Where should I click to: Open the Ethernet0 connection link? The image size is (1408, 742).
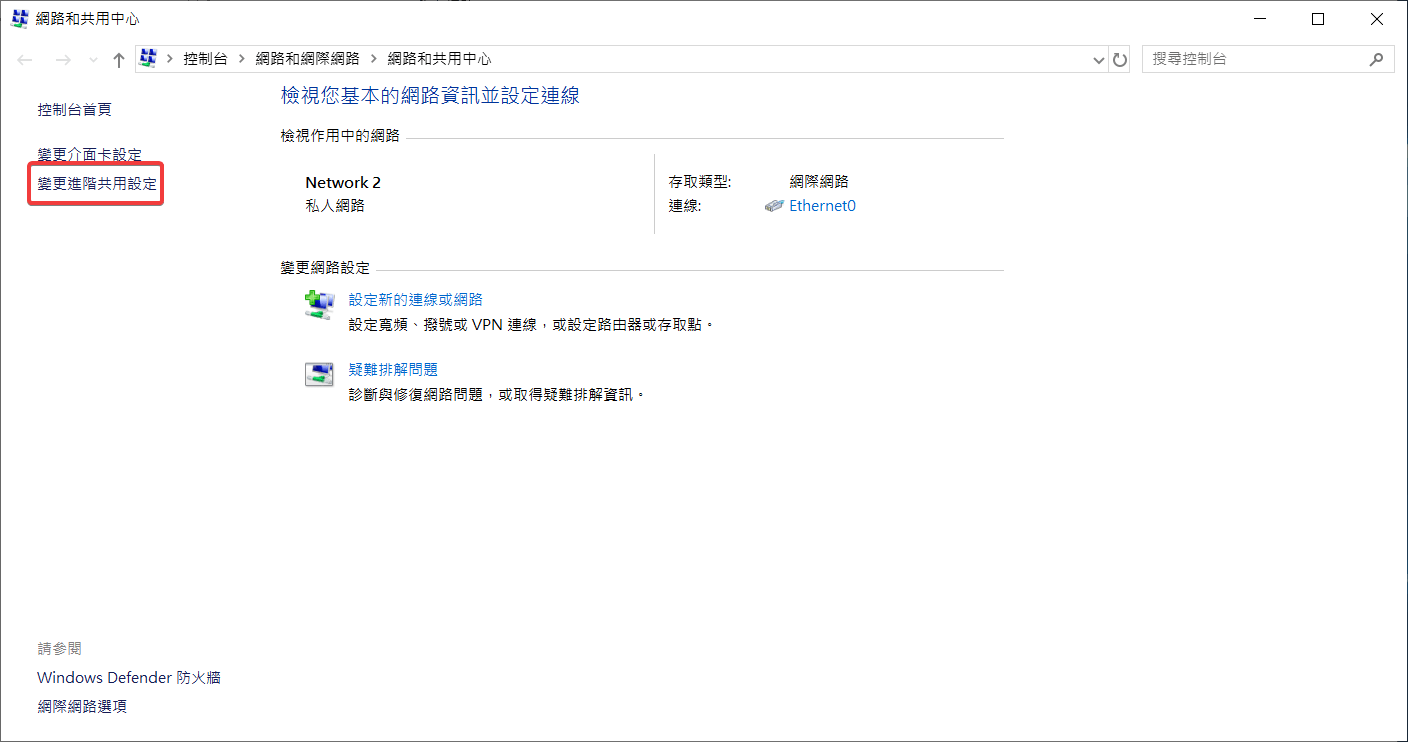(x=822, y=206)
